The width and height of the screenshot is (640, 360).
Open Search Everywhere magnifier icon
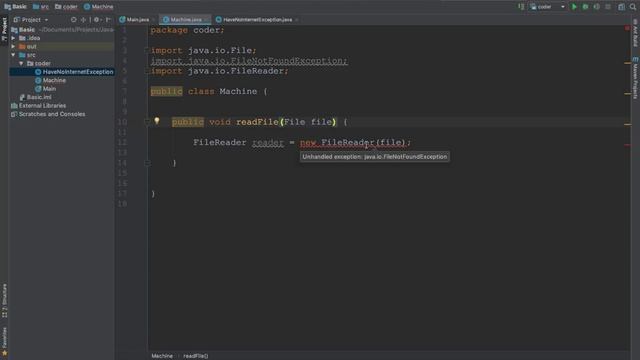click(x=633, y=7)
